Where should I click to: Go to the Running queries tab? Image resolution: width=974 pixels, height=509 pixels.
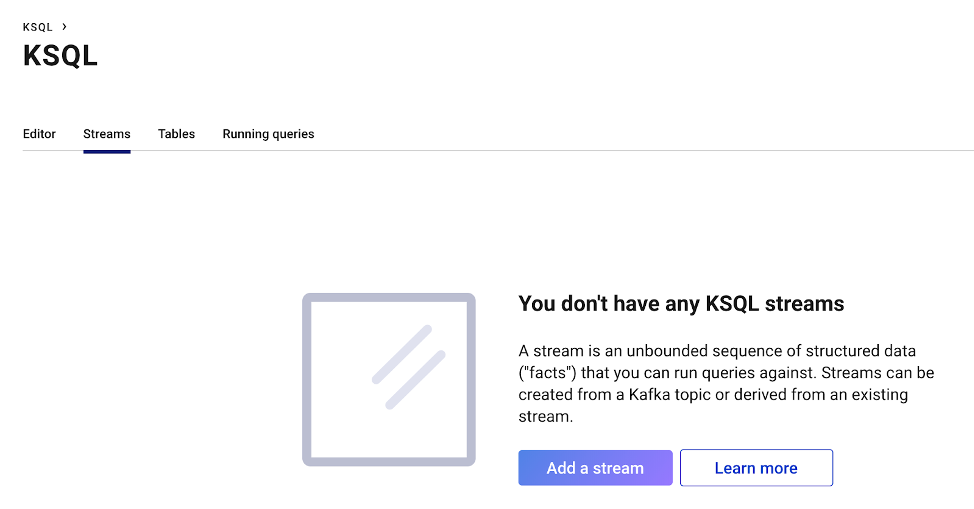point(268,134)
